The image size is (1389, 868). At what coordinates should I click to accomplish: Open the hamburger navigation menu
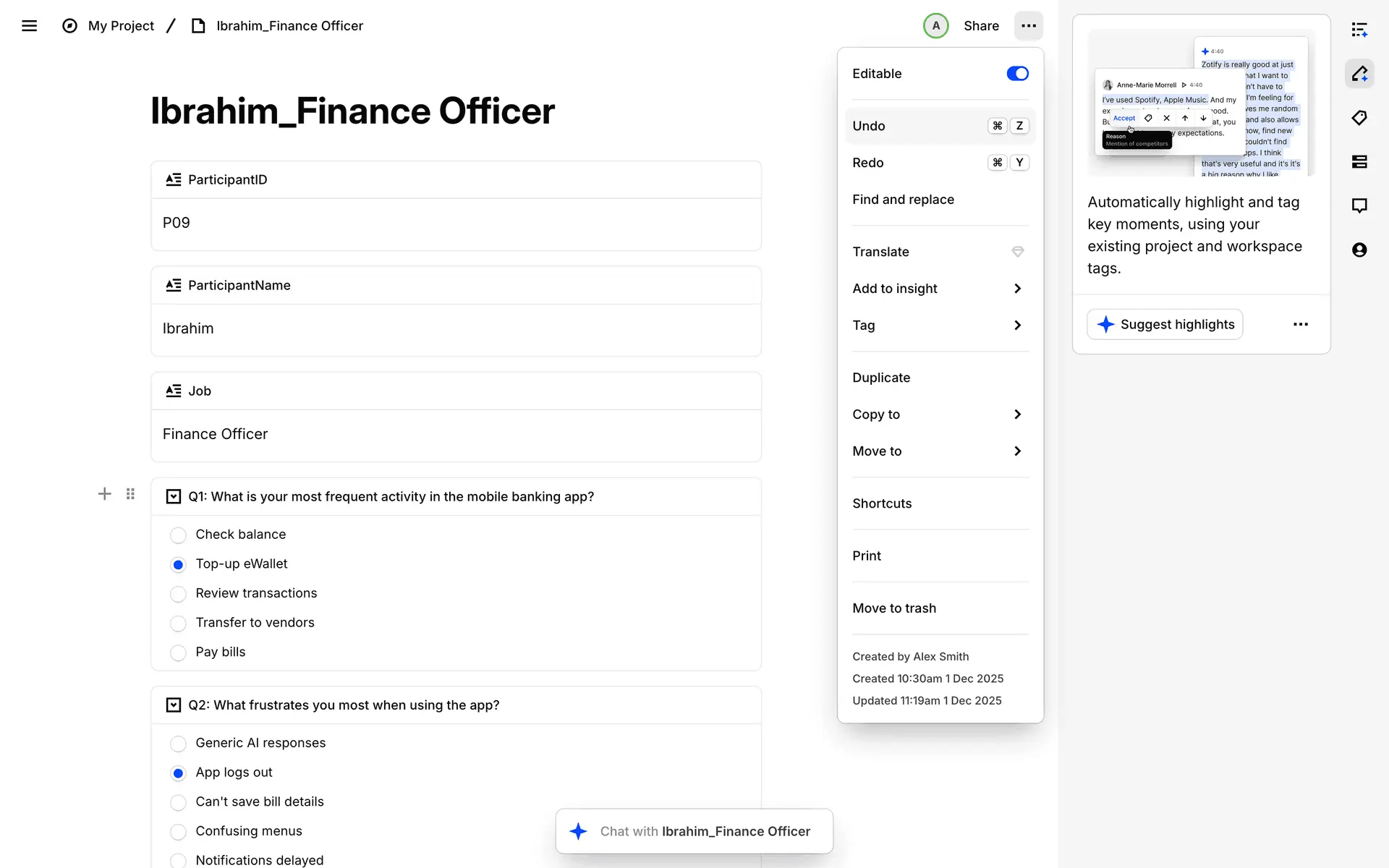coord(29,26)
